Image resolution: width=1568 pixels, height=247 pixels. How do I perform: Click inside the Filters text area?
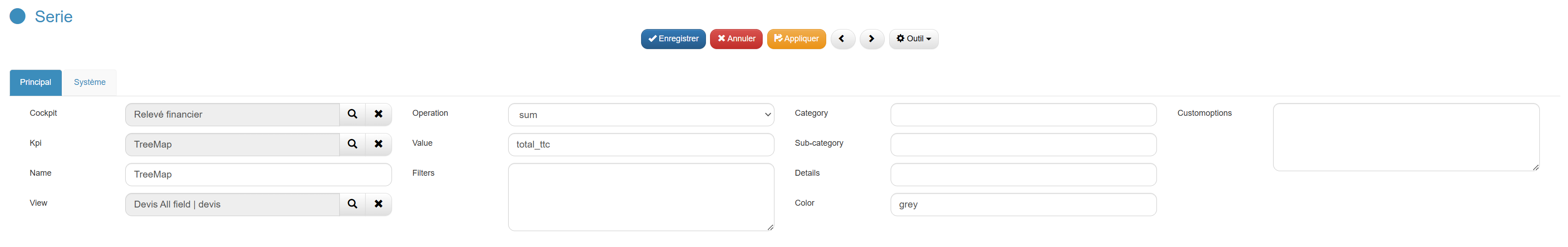pos(640,197)
